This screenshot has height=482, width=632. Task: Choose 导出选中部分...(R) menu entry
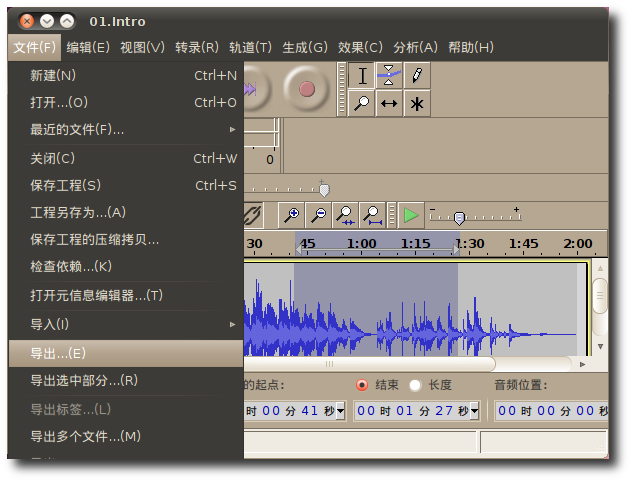click(126, 380)
